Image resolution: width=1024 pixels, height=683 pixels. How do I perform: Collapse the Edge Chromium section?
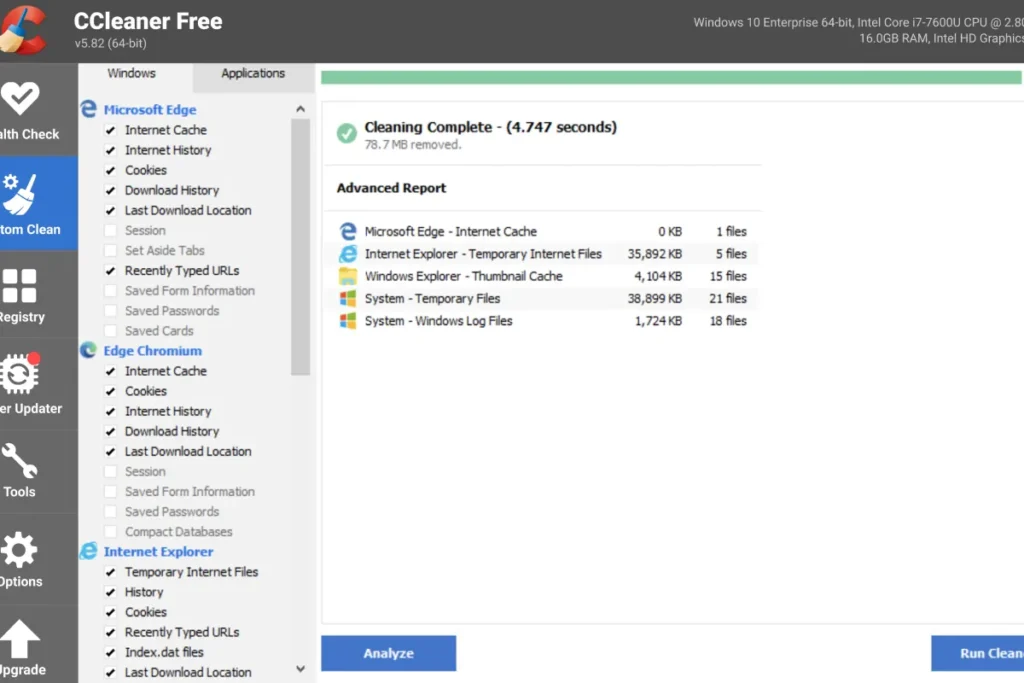tap(151, 350)
